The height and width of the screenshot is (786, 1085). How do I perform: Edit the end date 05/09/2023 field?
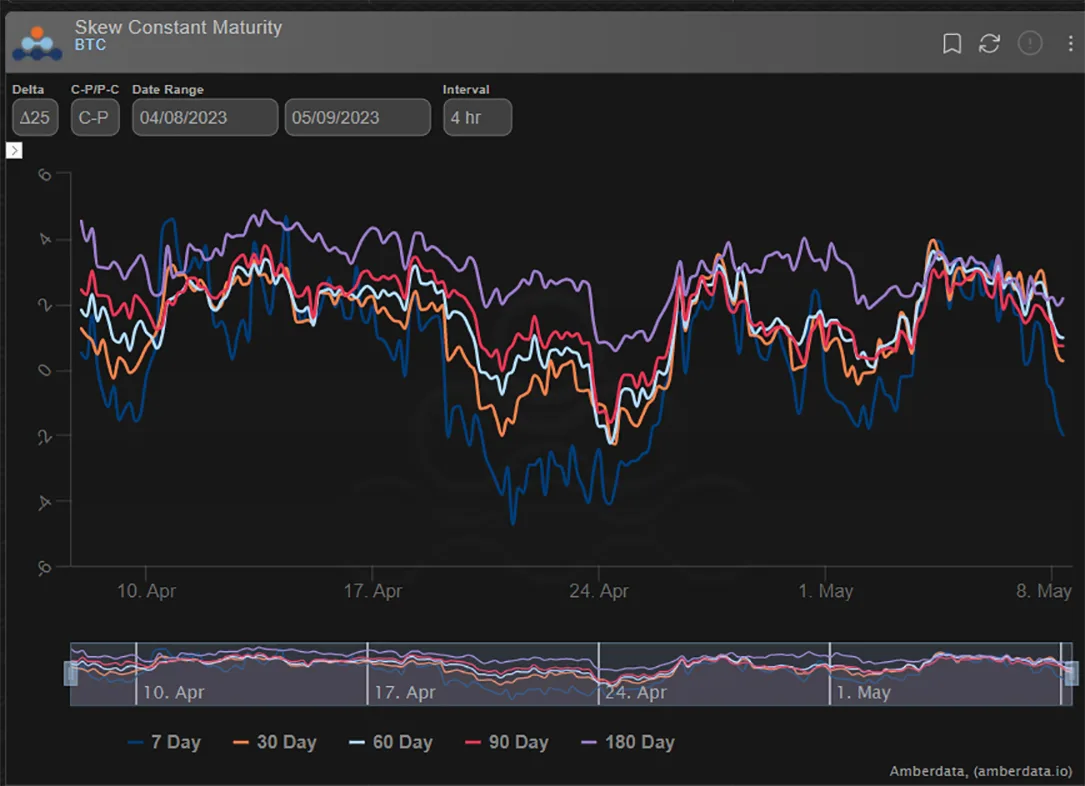357,118
